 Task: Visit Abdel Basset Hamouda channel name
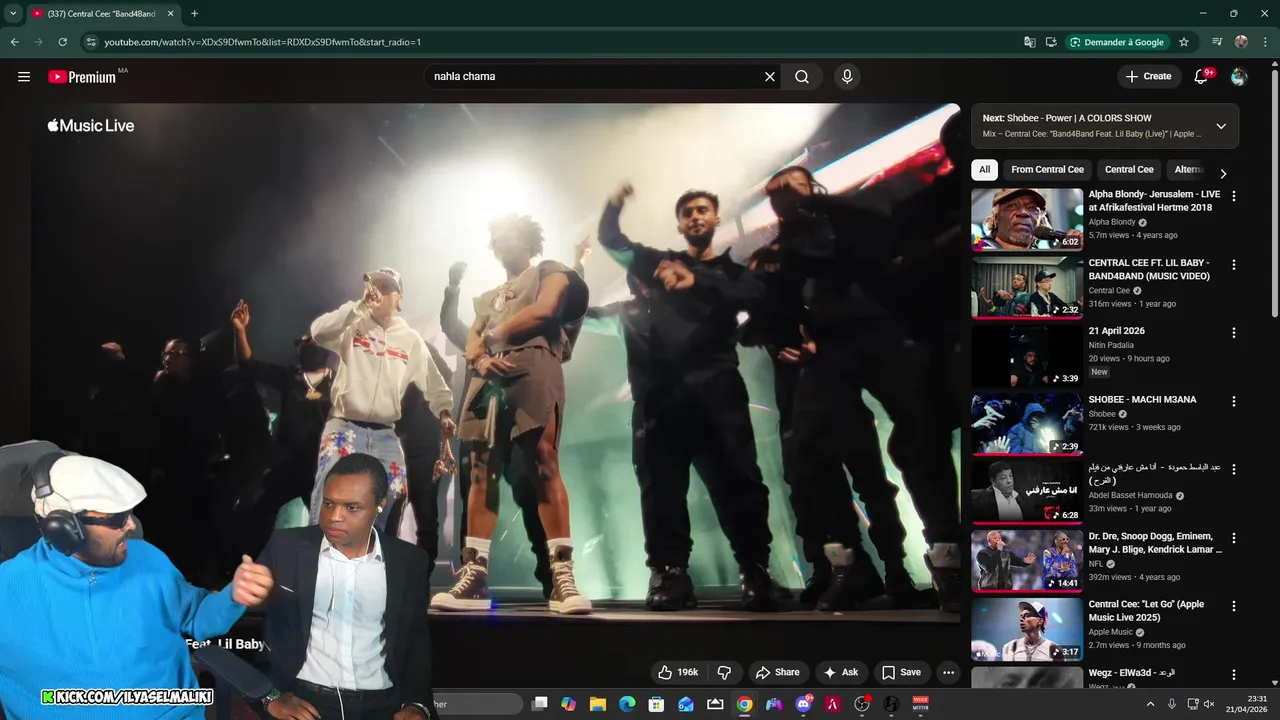click(1130, 495)
